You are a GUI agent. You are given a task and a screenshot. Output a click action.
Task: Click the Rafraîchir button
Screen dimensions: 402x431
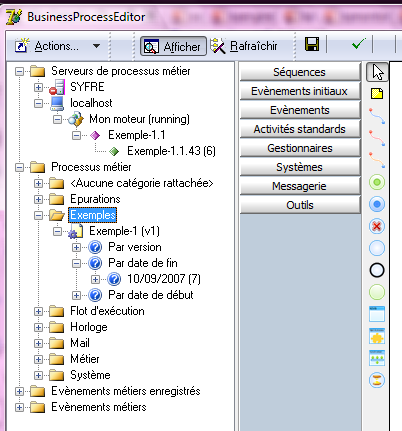(244, 46)
